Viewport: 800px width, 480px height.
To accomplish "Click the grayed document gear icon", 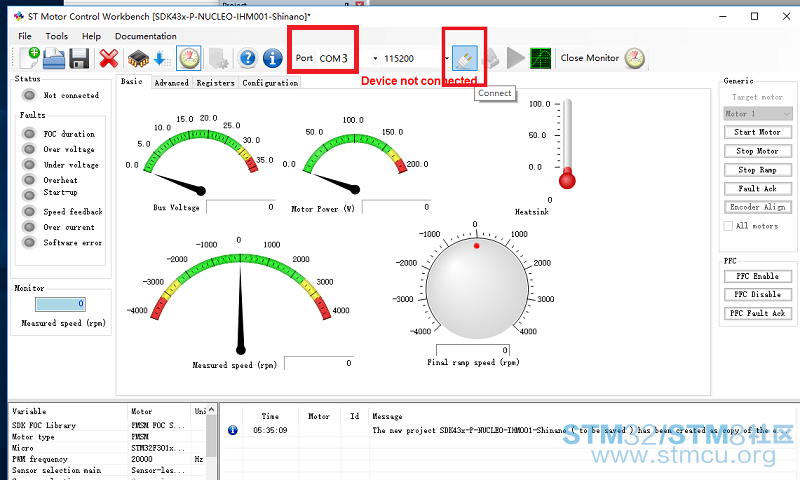I will point(218,58).
